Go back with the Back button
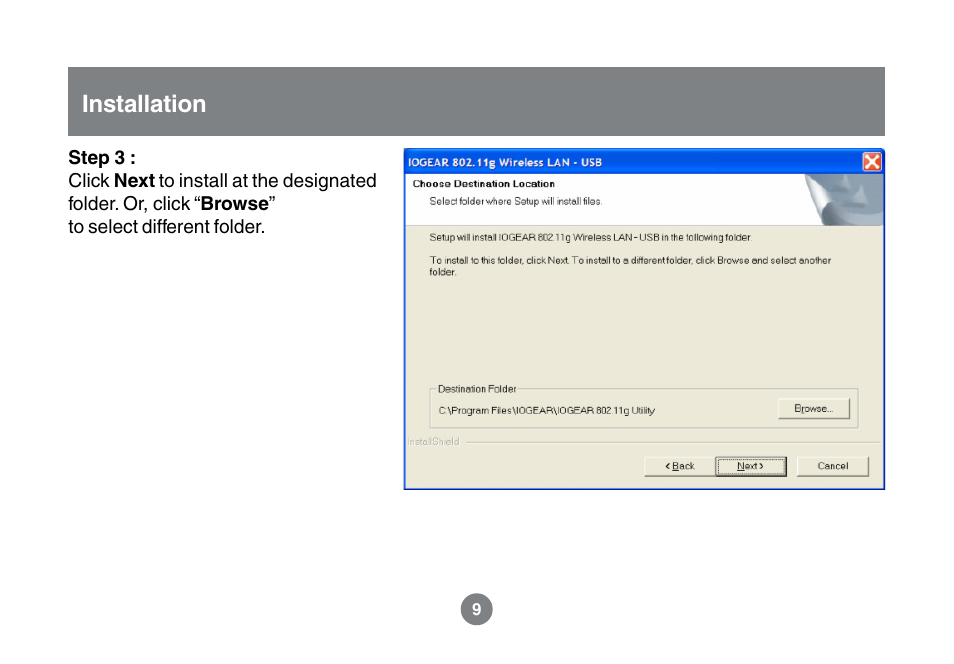This screenshot has width=954, height=664. pyautogui.click(x=680, y=466)
